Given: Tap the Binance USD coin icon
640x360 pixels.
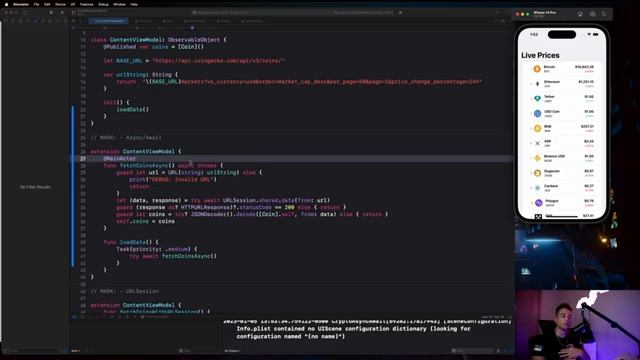Looking at the screenshot, I should 537,158.
